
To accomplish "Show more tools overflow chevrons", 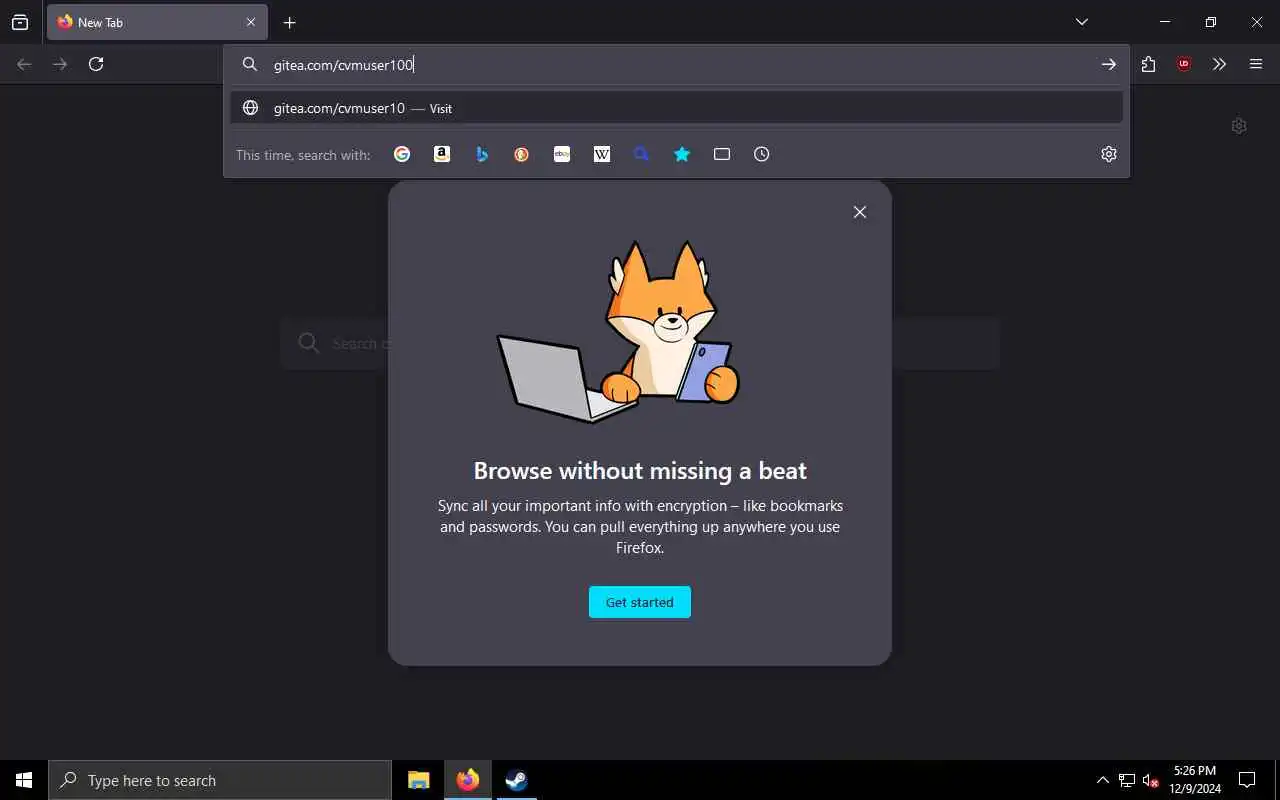I will tap(1220, 64).
